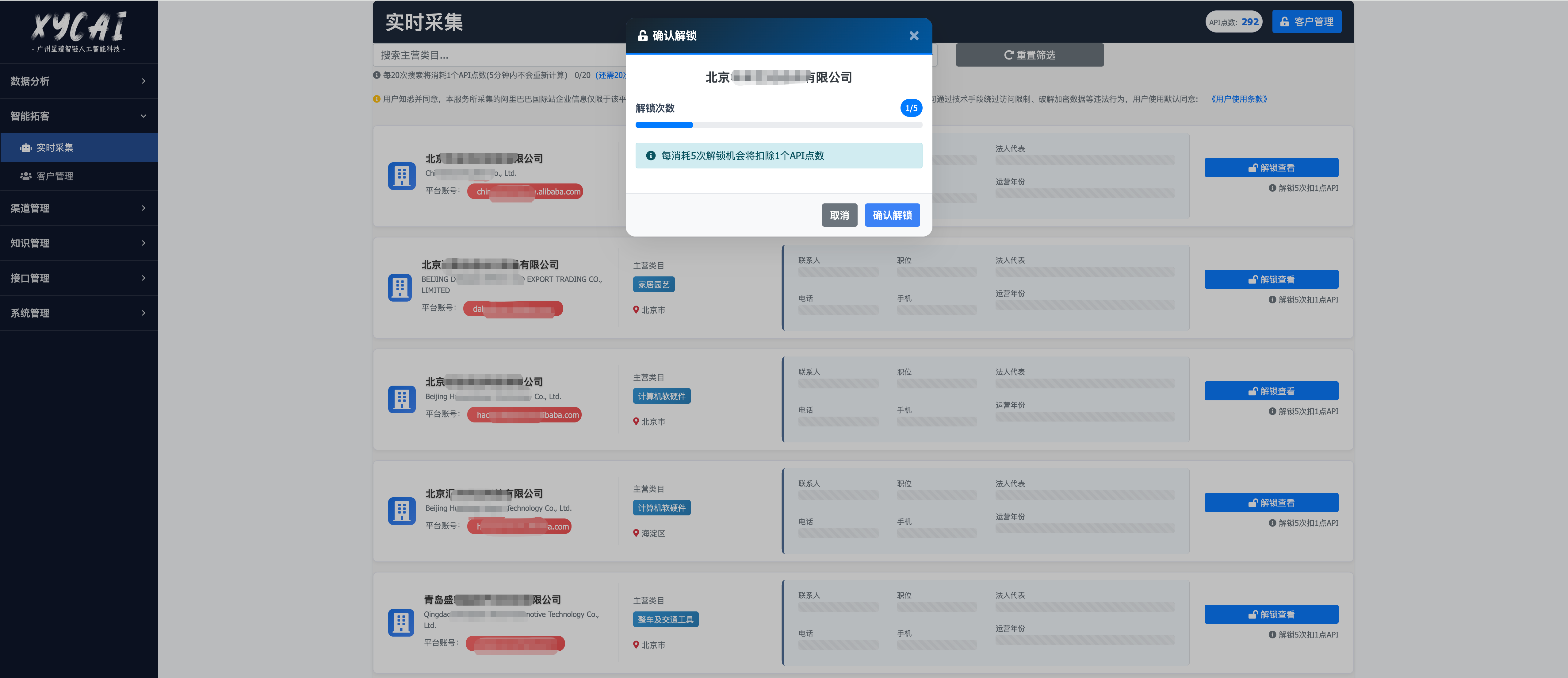Click warning icon before 用户知悉并同意 notice
This screenshot has width=1568, height=678.
[x=377, y=99]
